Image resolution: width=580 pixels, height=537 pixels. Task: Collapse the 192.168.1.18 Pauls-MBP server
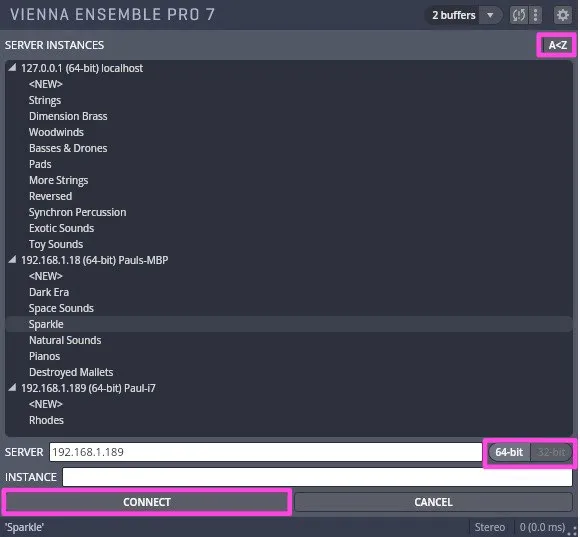click(12, 260)
